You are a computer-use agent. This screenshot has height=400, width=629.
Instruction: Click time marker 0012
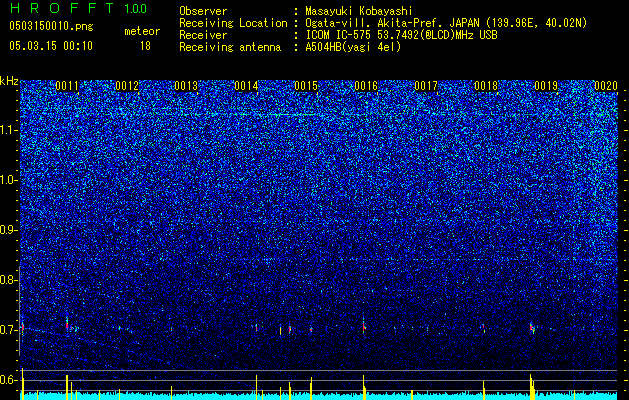tap(127, 86)
